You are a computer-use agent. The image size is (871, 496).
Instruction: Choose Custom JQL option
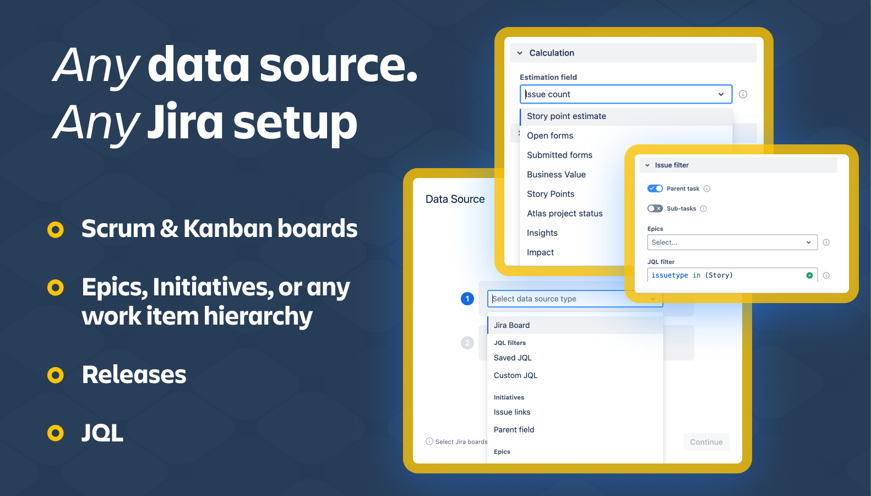tap(515, 375)
